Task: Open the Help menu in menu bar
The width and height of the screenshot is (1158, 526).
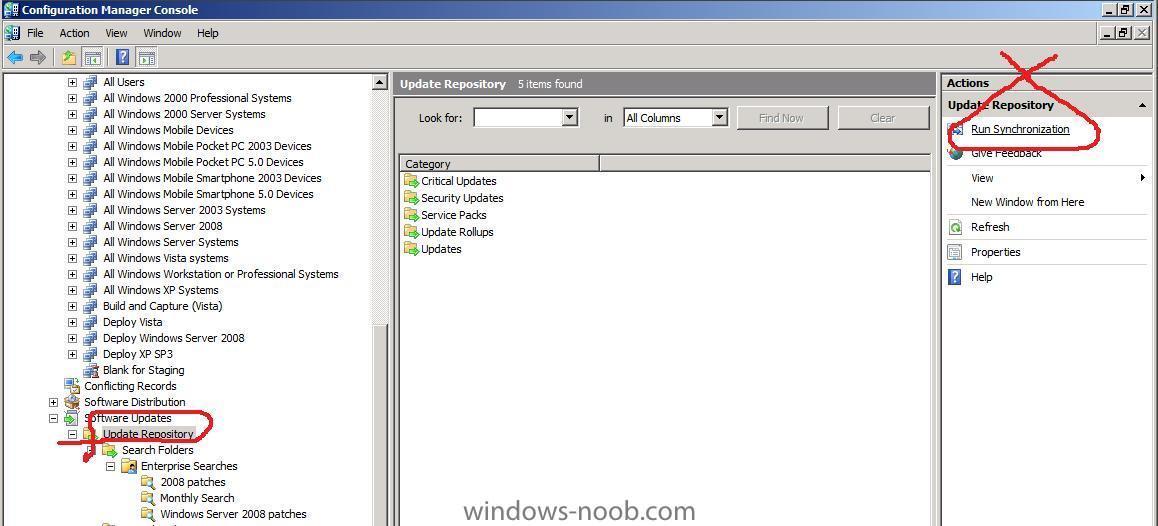Action: pos(208,33)
